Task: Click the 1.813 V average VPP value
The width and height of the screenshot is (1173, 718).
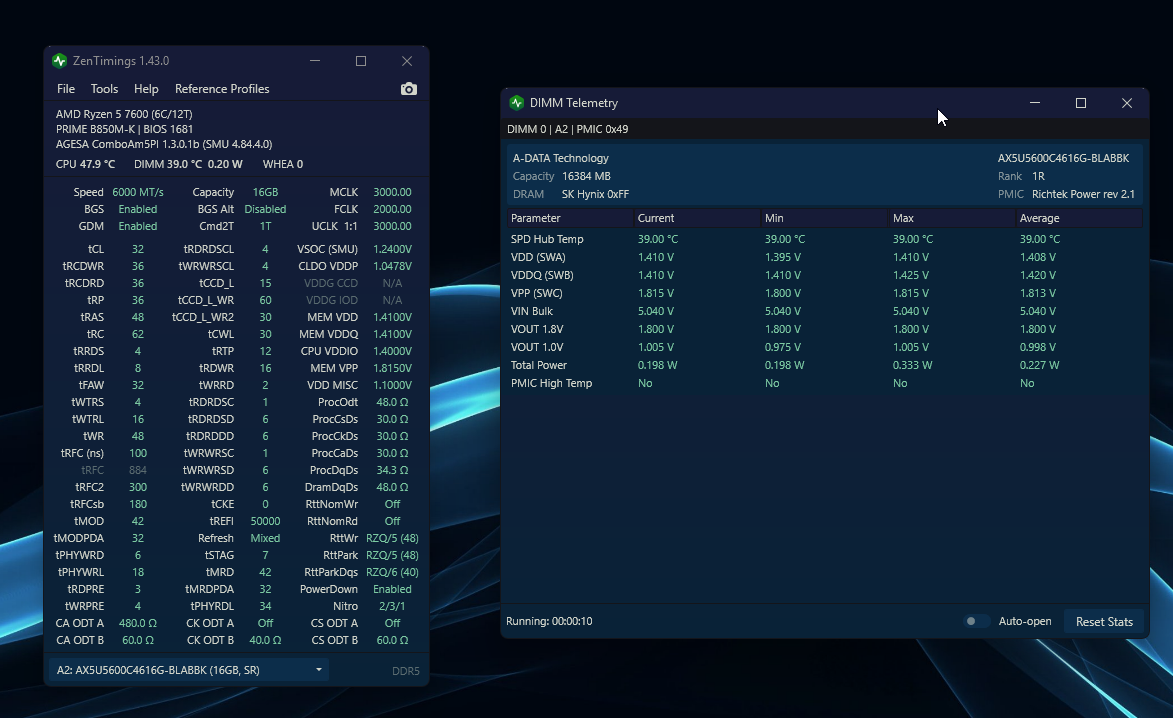Action: (1038, 293)
